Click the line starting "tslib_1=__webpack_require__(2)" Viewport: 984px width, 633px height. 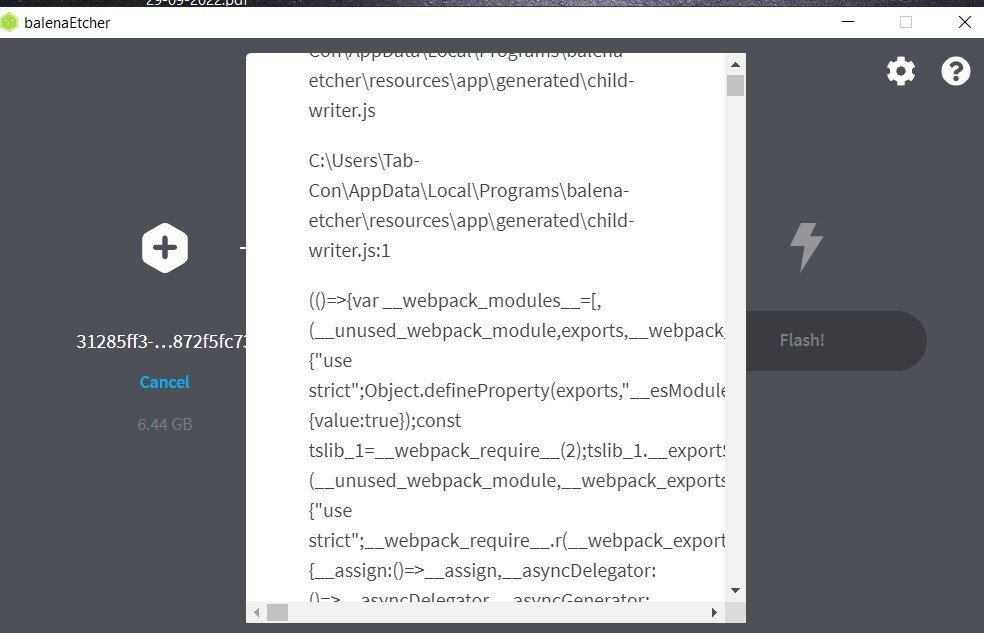click(x=516, y=450)
